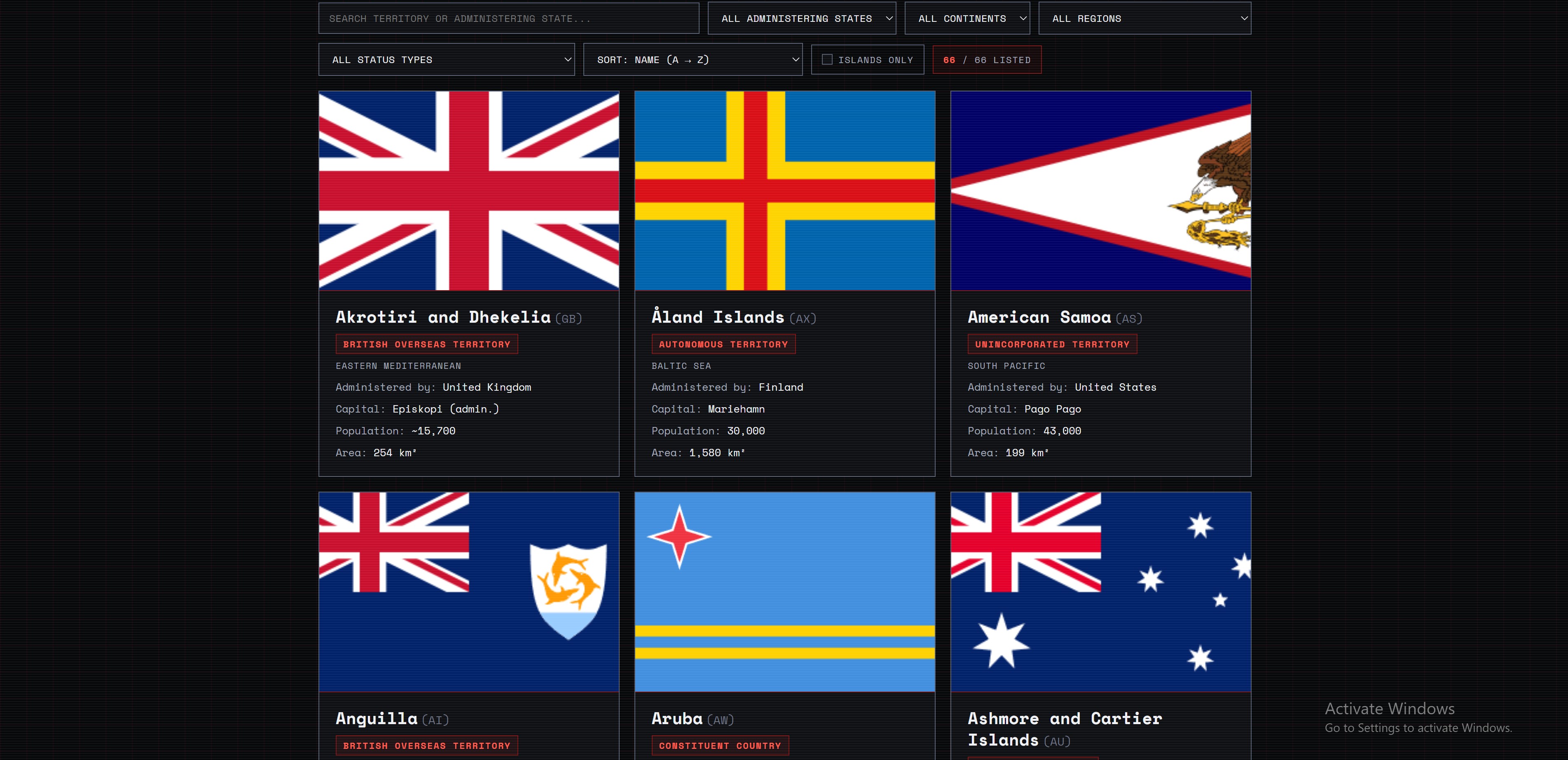Click the Åland Islands flag image
This screenshot has height=760, width=1568.
tap(784, 190)
